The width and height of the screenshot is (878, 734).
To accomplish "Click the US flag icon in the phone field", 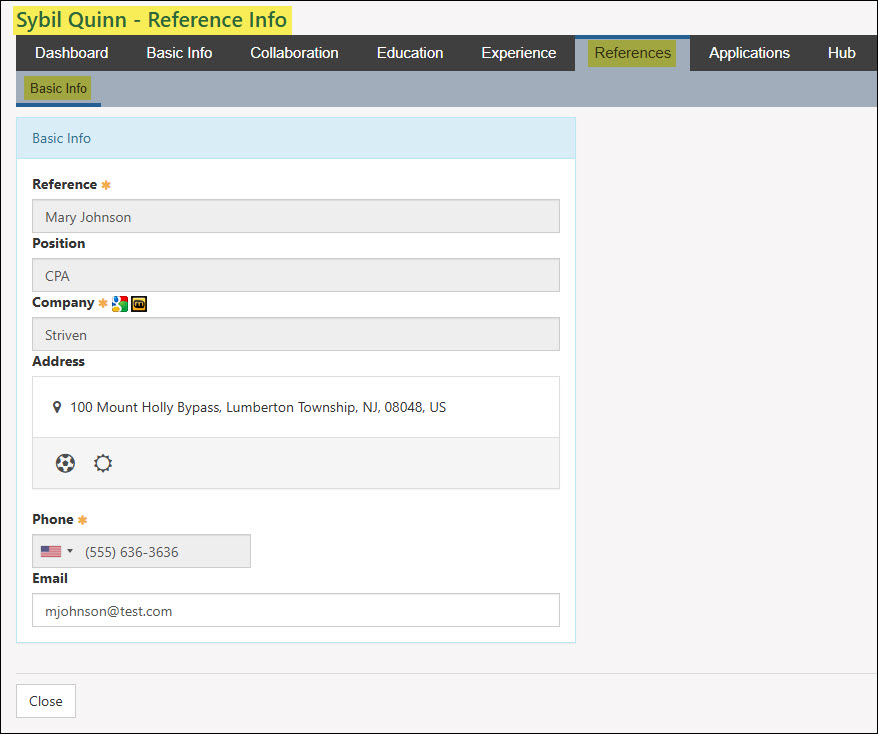I will click(x=51, y=550).
